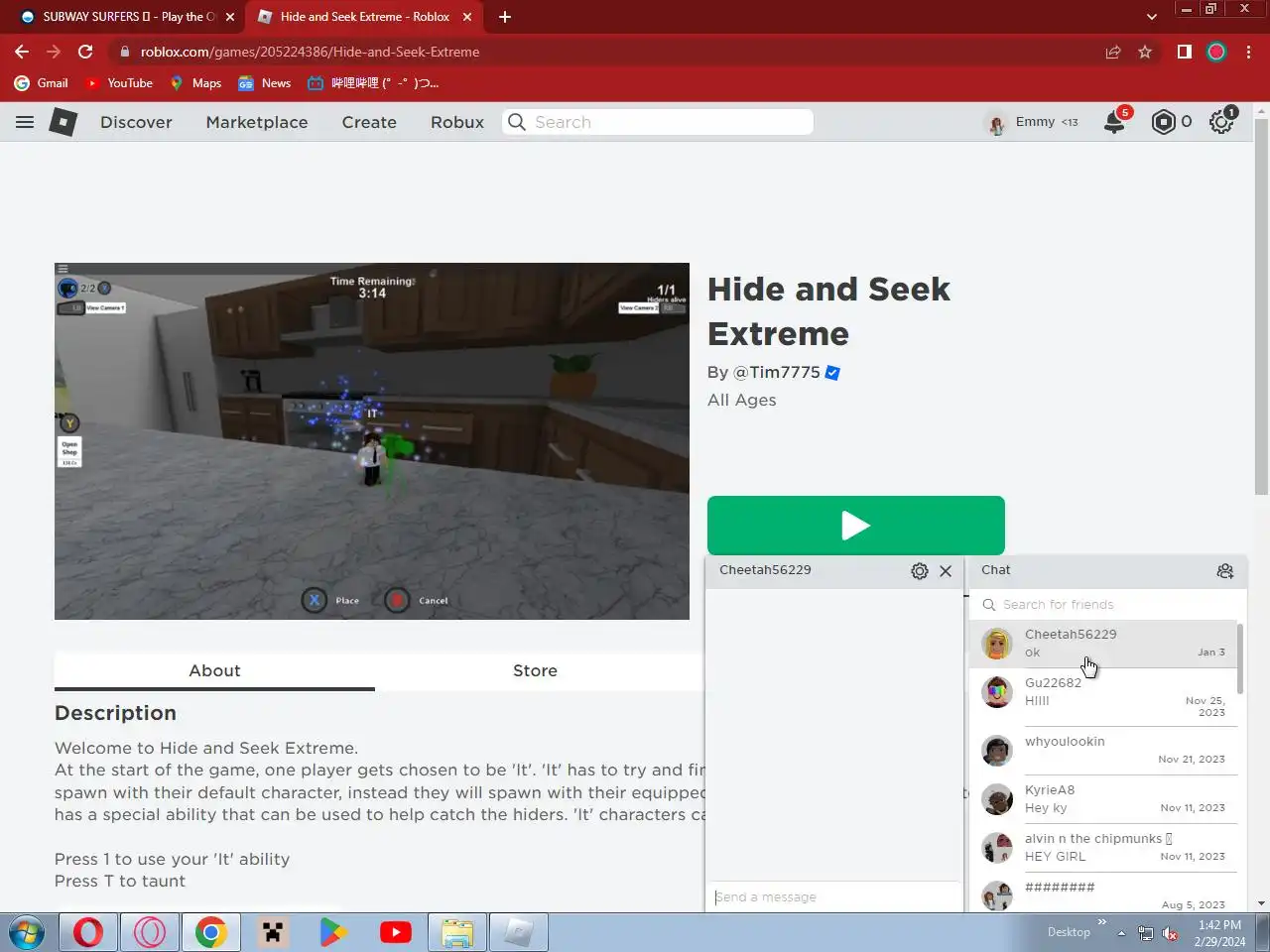
Task: Open Minecraft from the taskbar
Action: click(273, 933)
